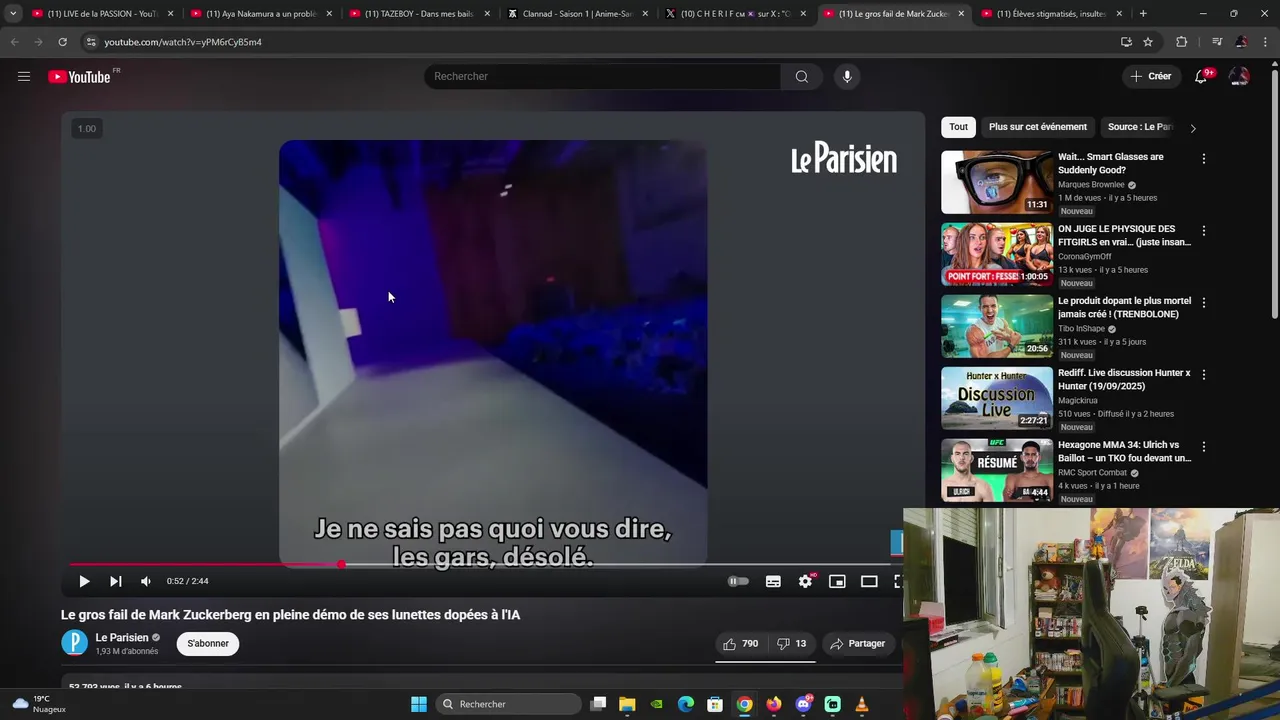This screenshot has width=1280, height=720.
Task: Switch to Clannad Saison 1 tab
Action: tap(576, 14)
